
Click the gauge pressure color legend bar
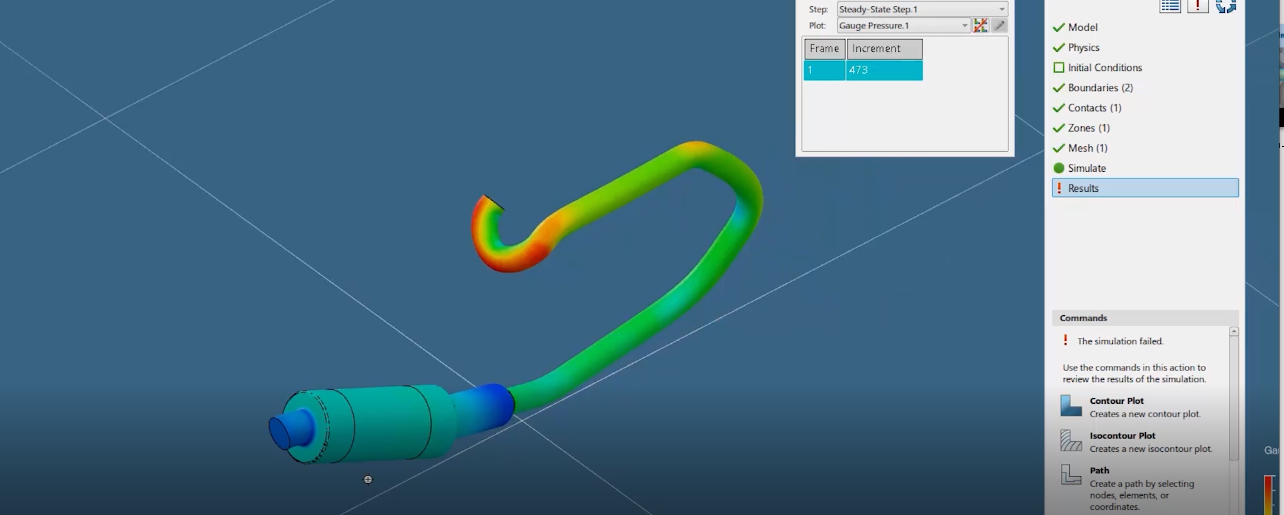pyautogui.click(x=1269, y=494)
